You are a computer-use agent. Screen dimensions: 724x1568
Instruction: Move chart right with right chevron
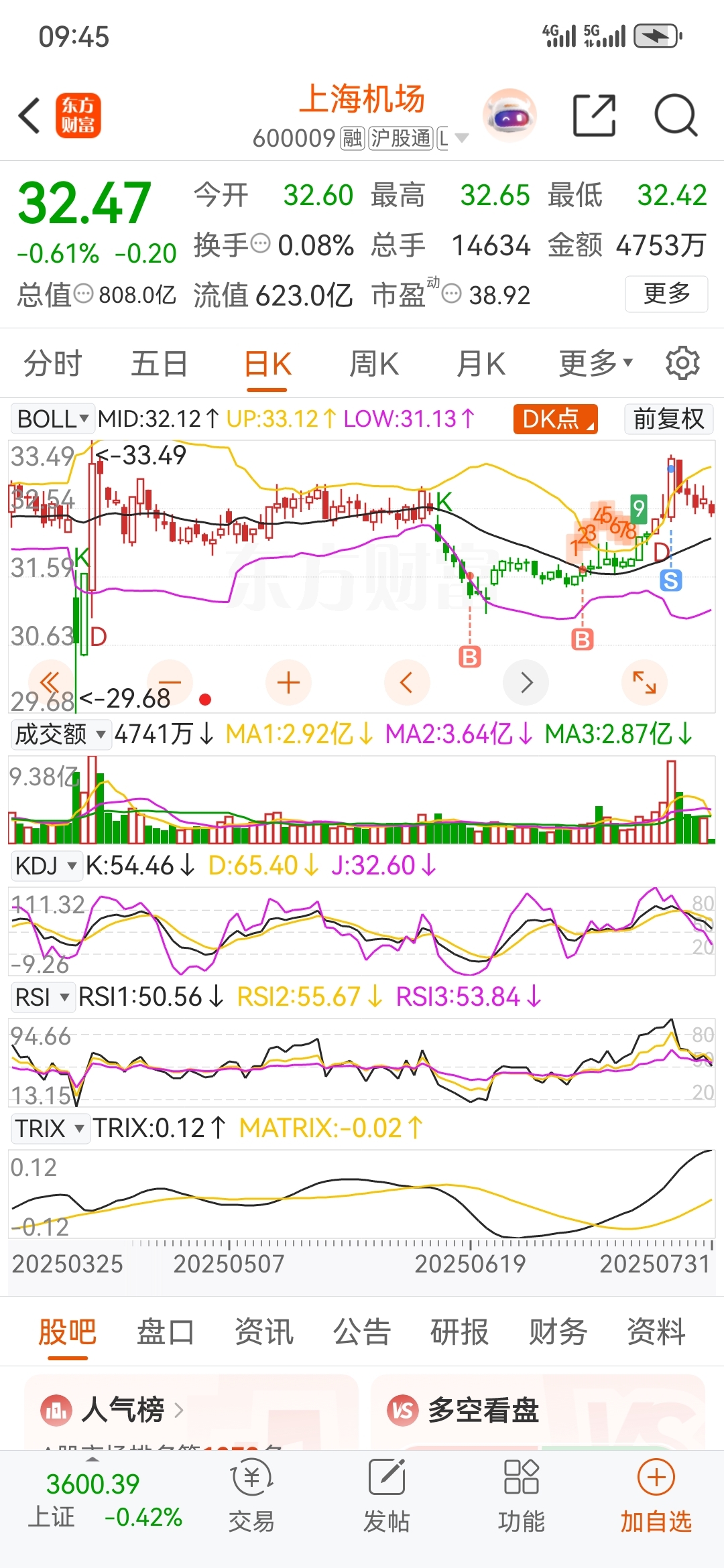click(526, 683)
